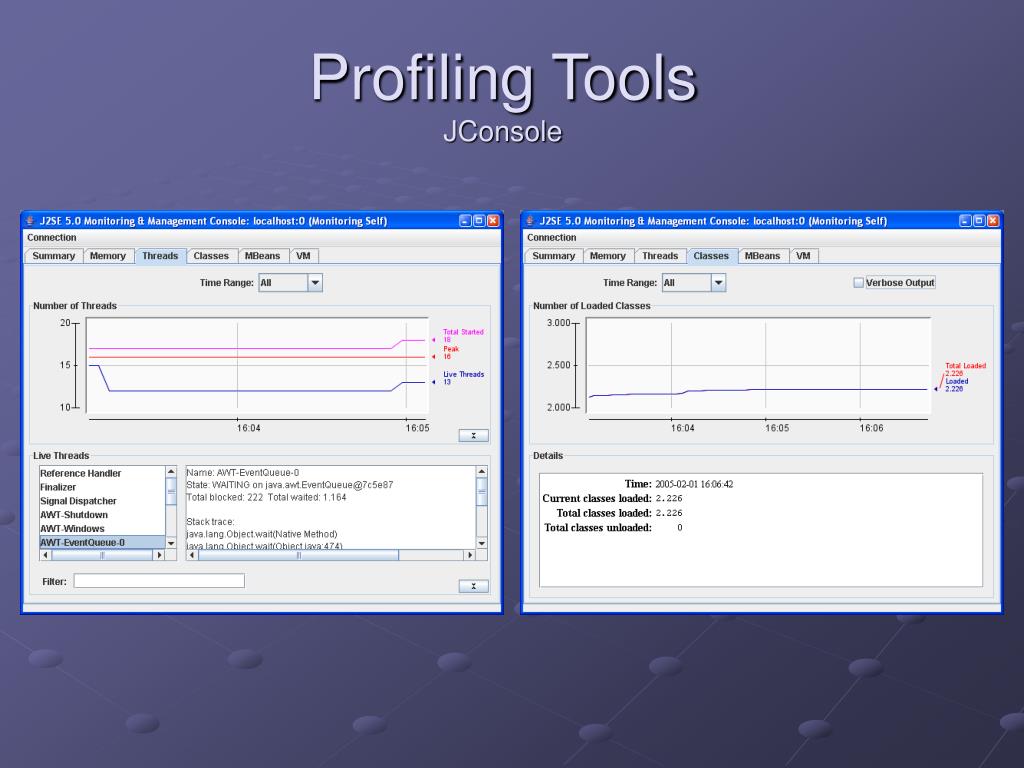Open Classes tab in left console window

211,256
